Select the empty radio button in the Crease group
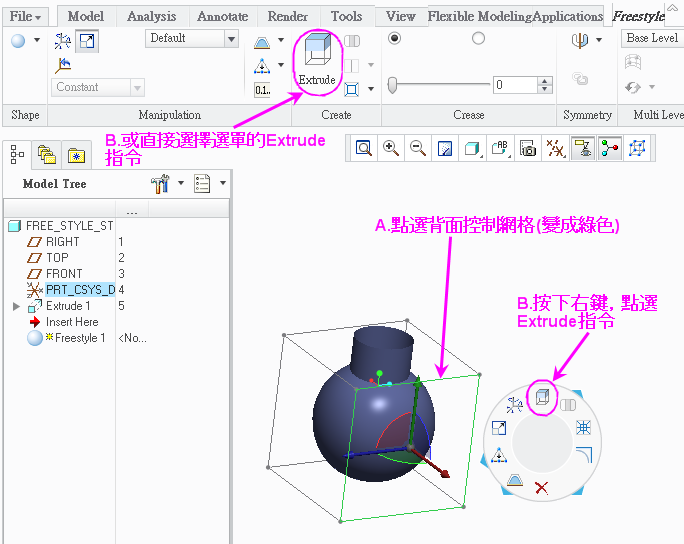The width and height of the screenshot is (684, 544). point(479,38)
